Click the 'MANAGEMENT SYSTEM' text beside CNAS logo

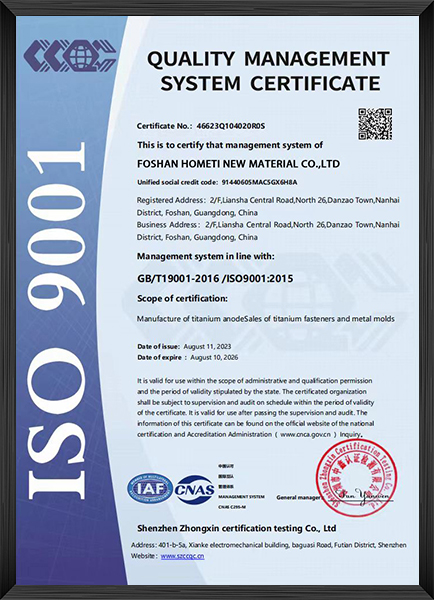pos(241,497)
